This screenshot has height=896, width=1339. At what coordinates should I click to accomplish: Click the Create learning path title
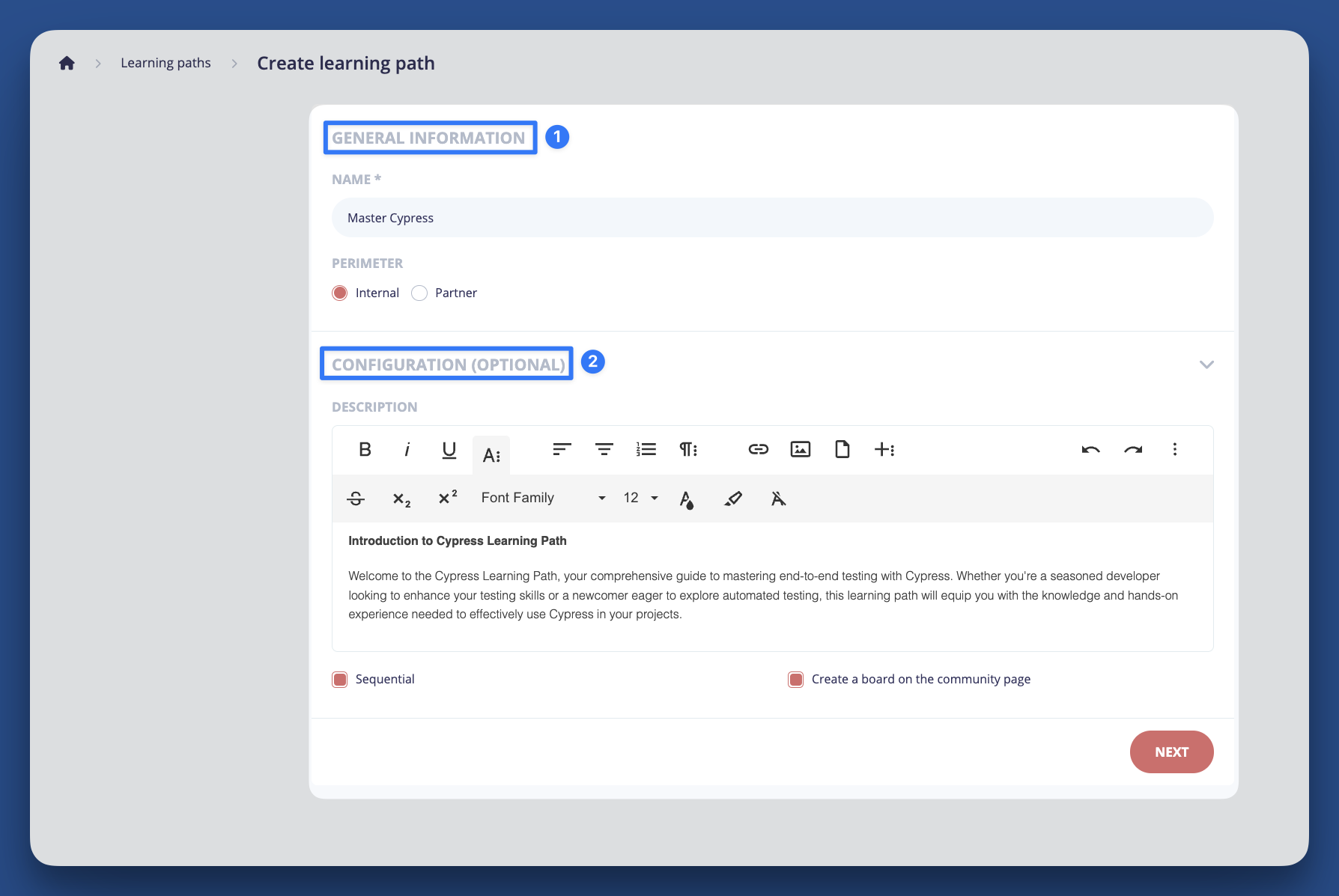[x=346, y=63]
